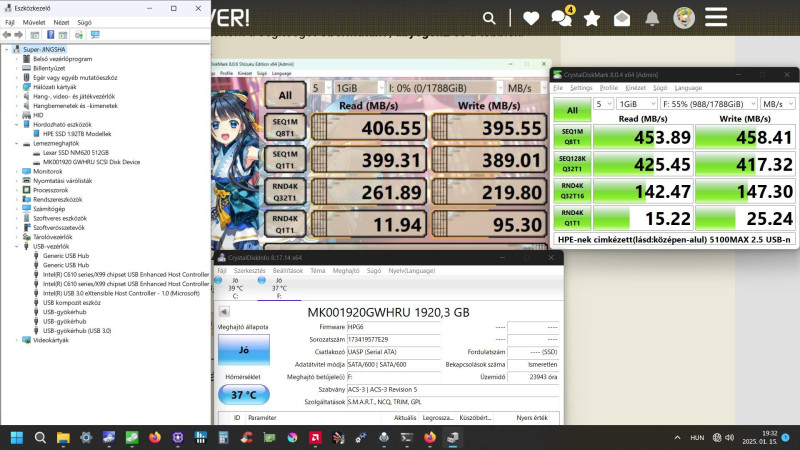
Task: Click the green All button in CrystalDiskMark
Action: click(572, 110)
